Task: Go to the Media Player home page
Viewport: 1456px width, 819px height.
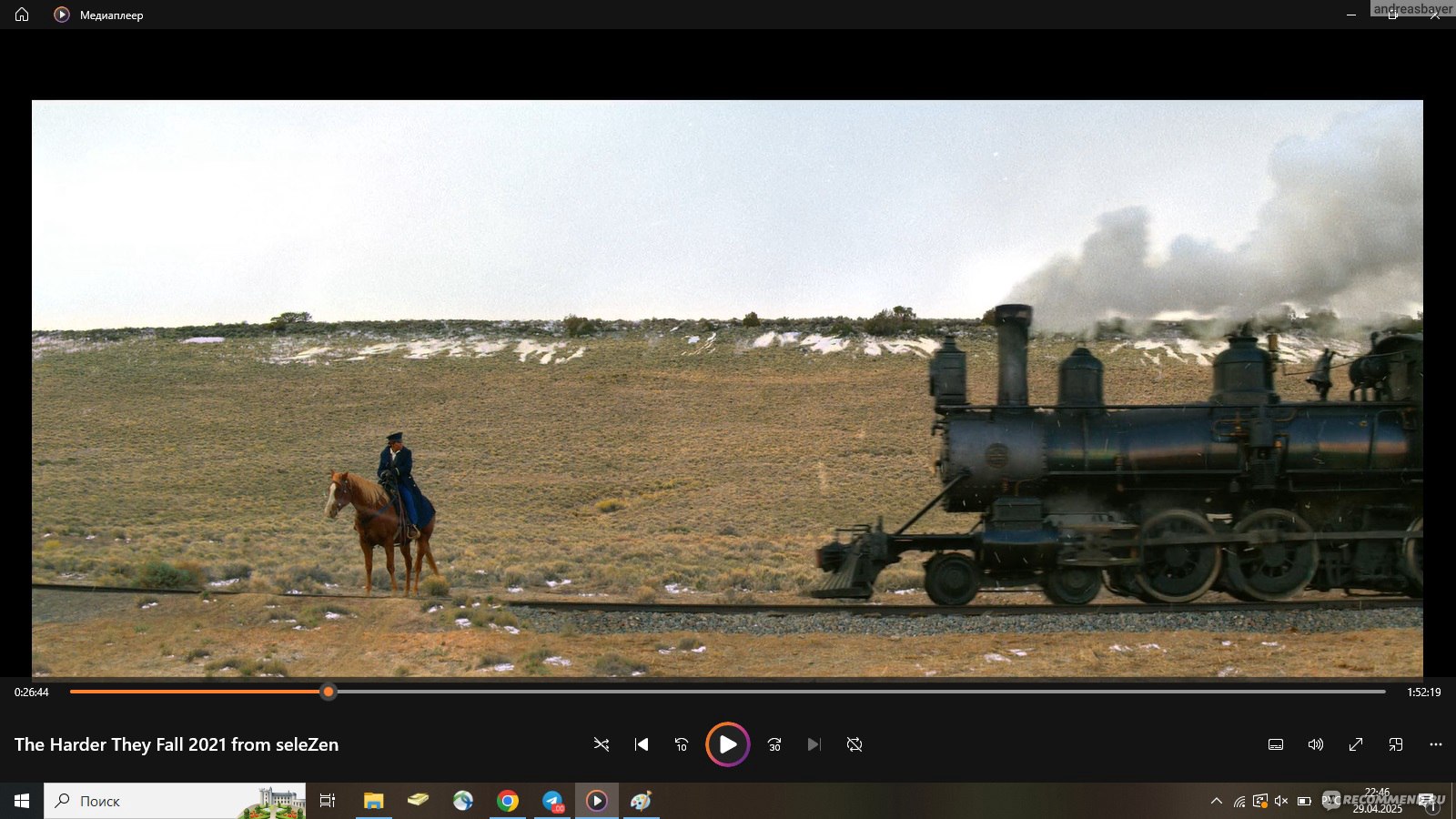Action: click(22, 15)
